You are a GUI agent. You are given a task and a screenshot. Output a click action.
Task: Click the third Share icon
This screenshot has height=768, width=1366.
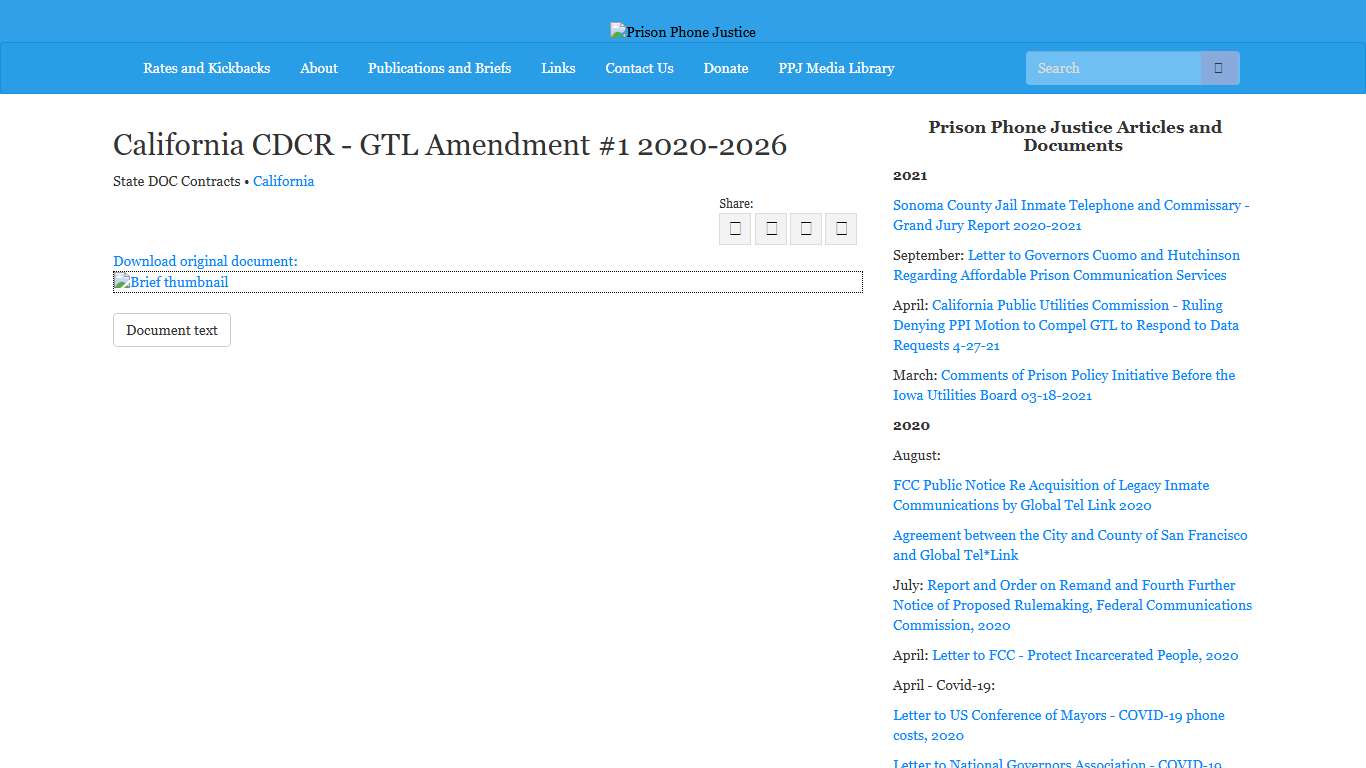click(805, 228)
